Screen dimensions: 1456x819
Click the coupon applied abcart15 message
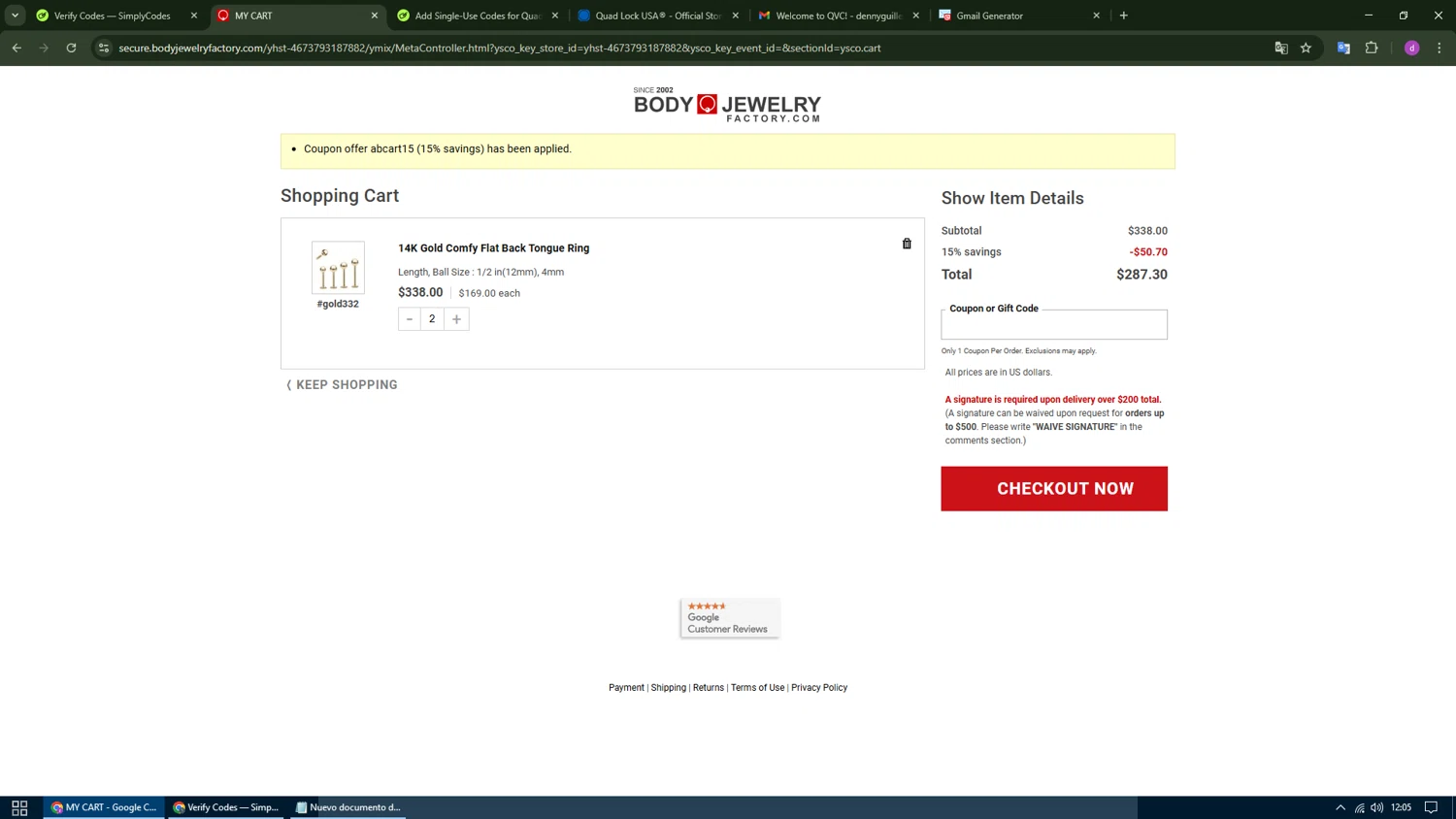pos(438,149)
